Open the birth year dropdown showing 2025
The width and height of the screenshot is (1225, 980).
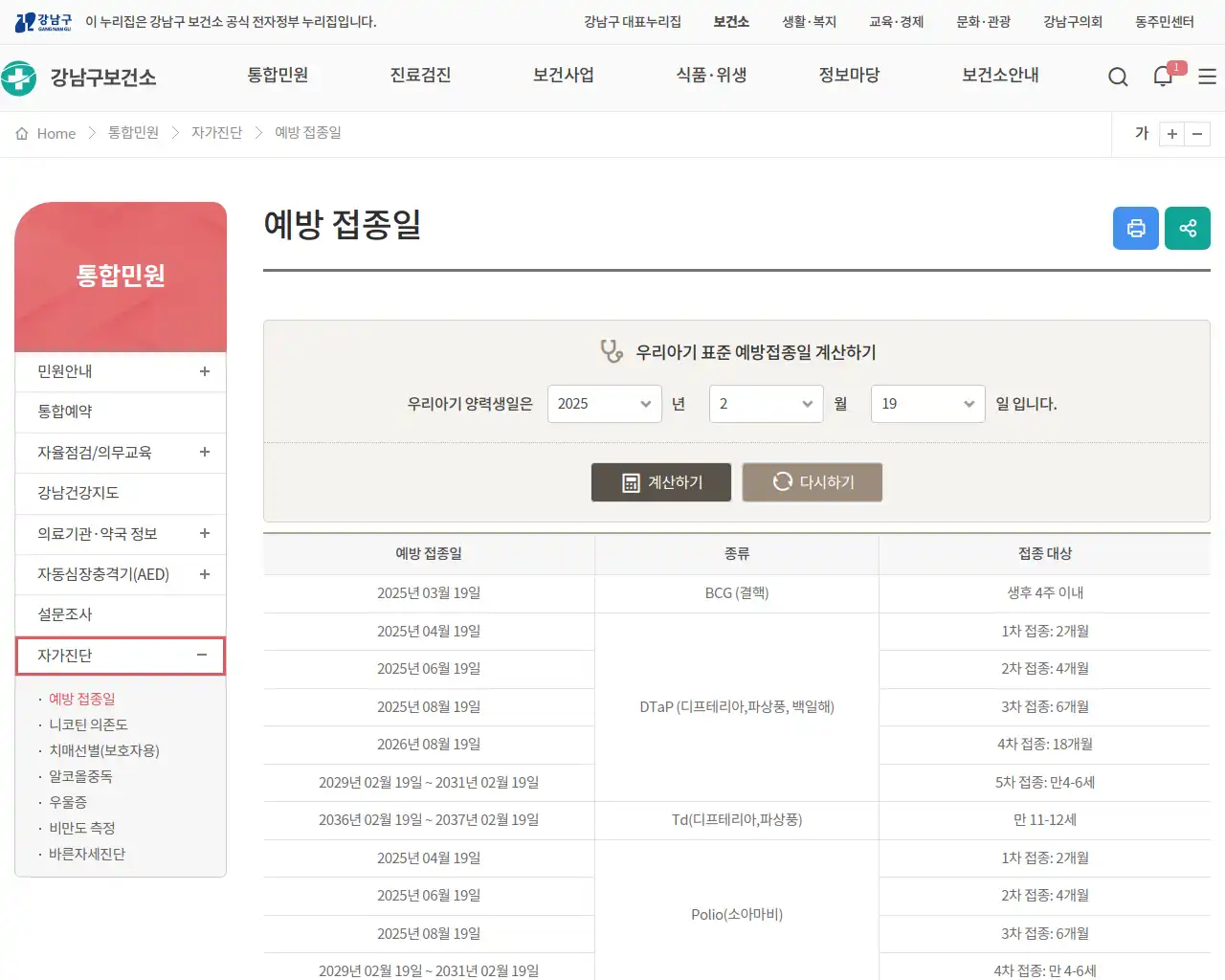(x=604, y=403)
